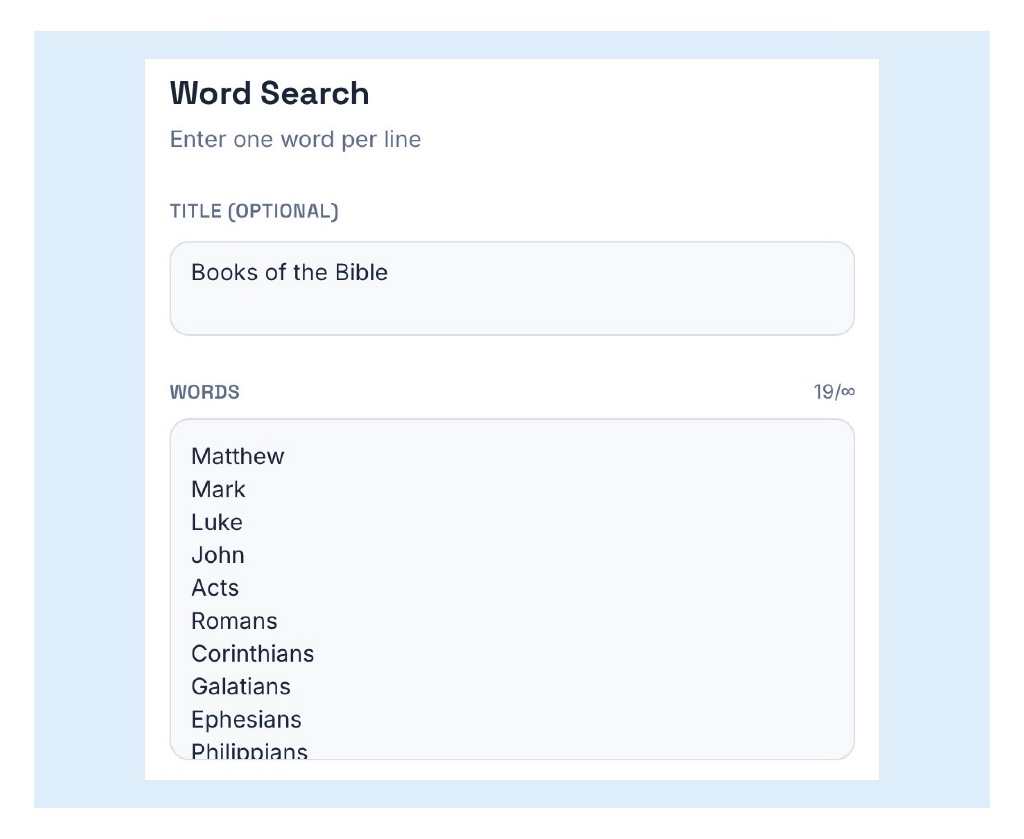Click the word Ephesians in the list

pyautogui.click(x=246, y=720)
